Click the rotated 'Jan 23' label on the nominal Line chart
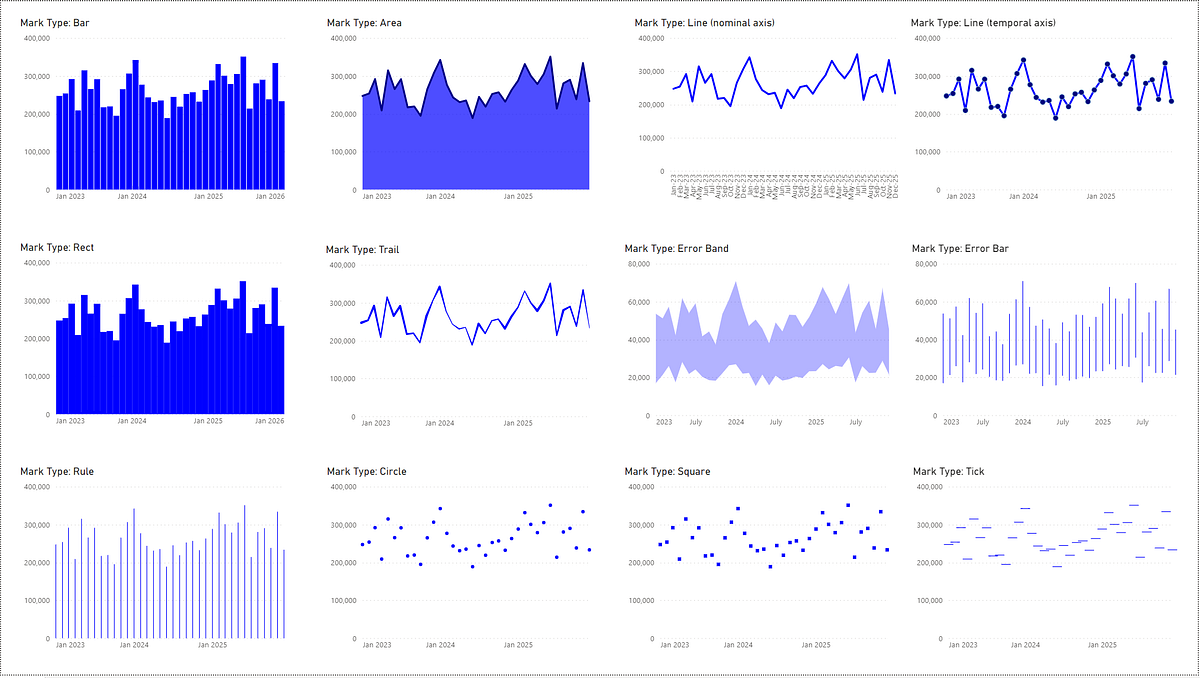This screenshot has width=1200, height=678. click(672, 182)
